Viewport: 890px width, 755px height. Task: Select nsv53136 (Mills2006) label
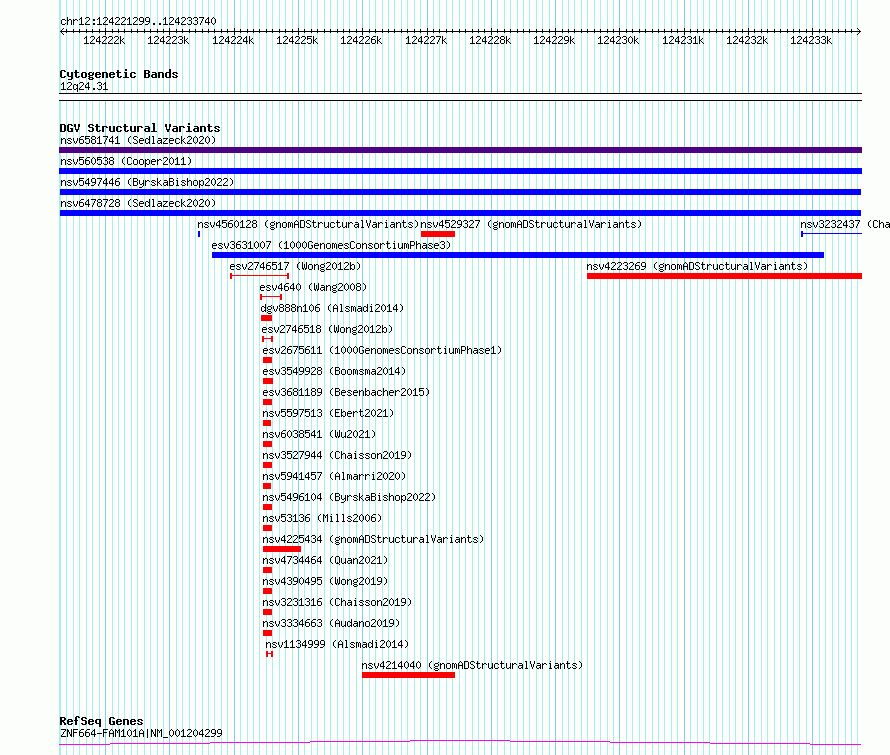click(x=322, y=518)
